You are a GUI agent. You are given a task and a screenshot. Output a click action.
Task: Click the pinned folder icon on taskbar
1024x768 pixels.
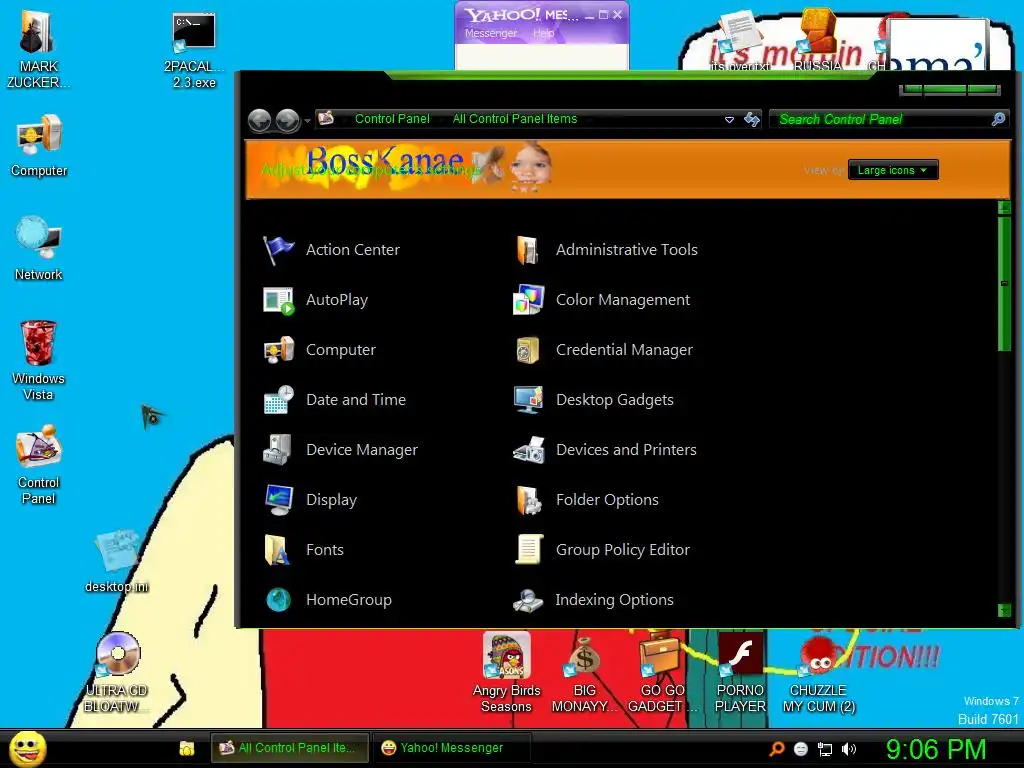187,748
